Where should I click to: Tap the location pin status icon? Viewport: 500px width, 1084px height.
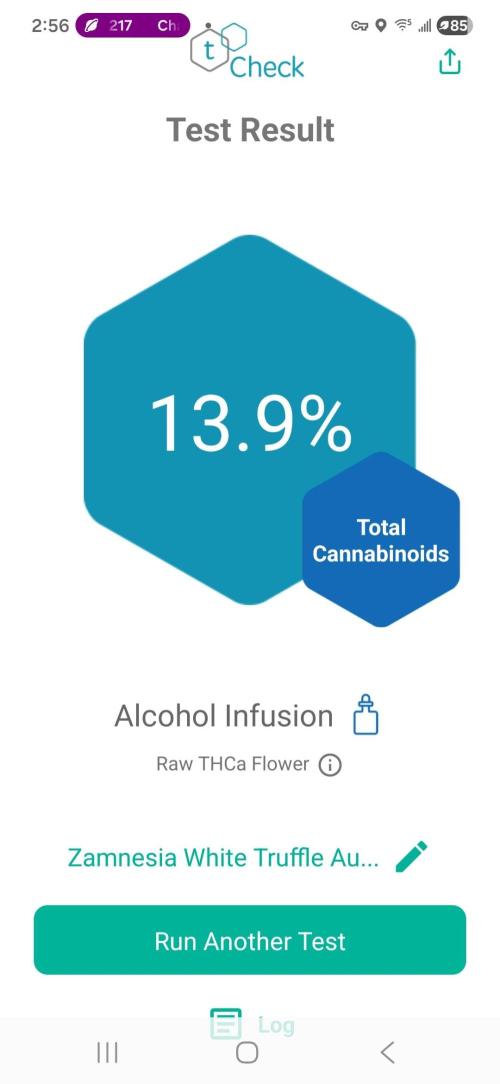click(380, 26)
